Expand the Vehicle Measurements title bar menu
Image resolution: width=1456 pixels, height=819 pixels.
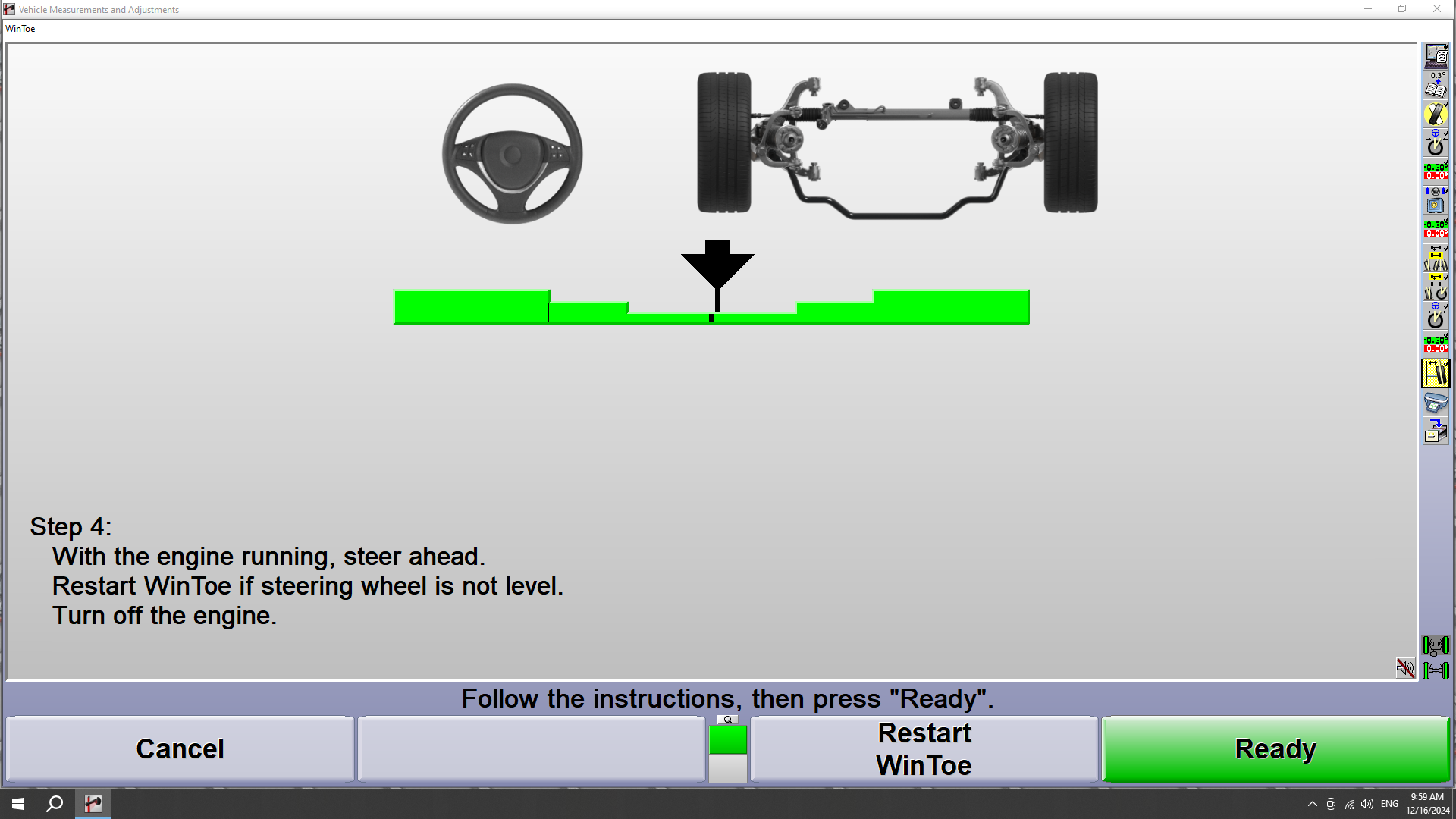pos(9,9)
